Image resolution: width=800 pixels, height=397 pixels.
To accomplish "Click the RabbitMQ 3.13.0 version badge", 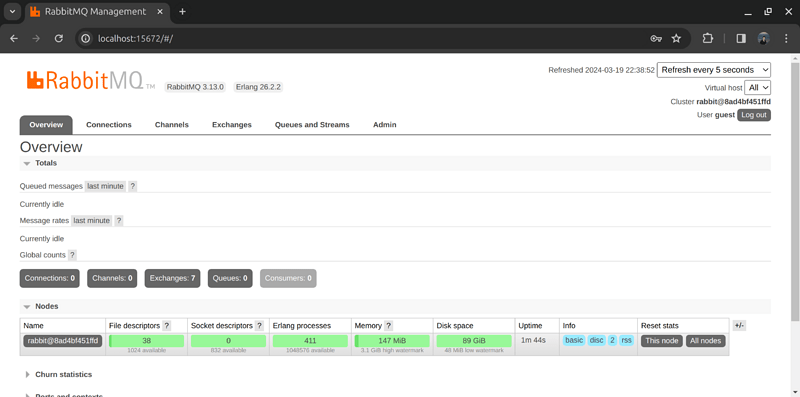I will [x=195, y=87].
